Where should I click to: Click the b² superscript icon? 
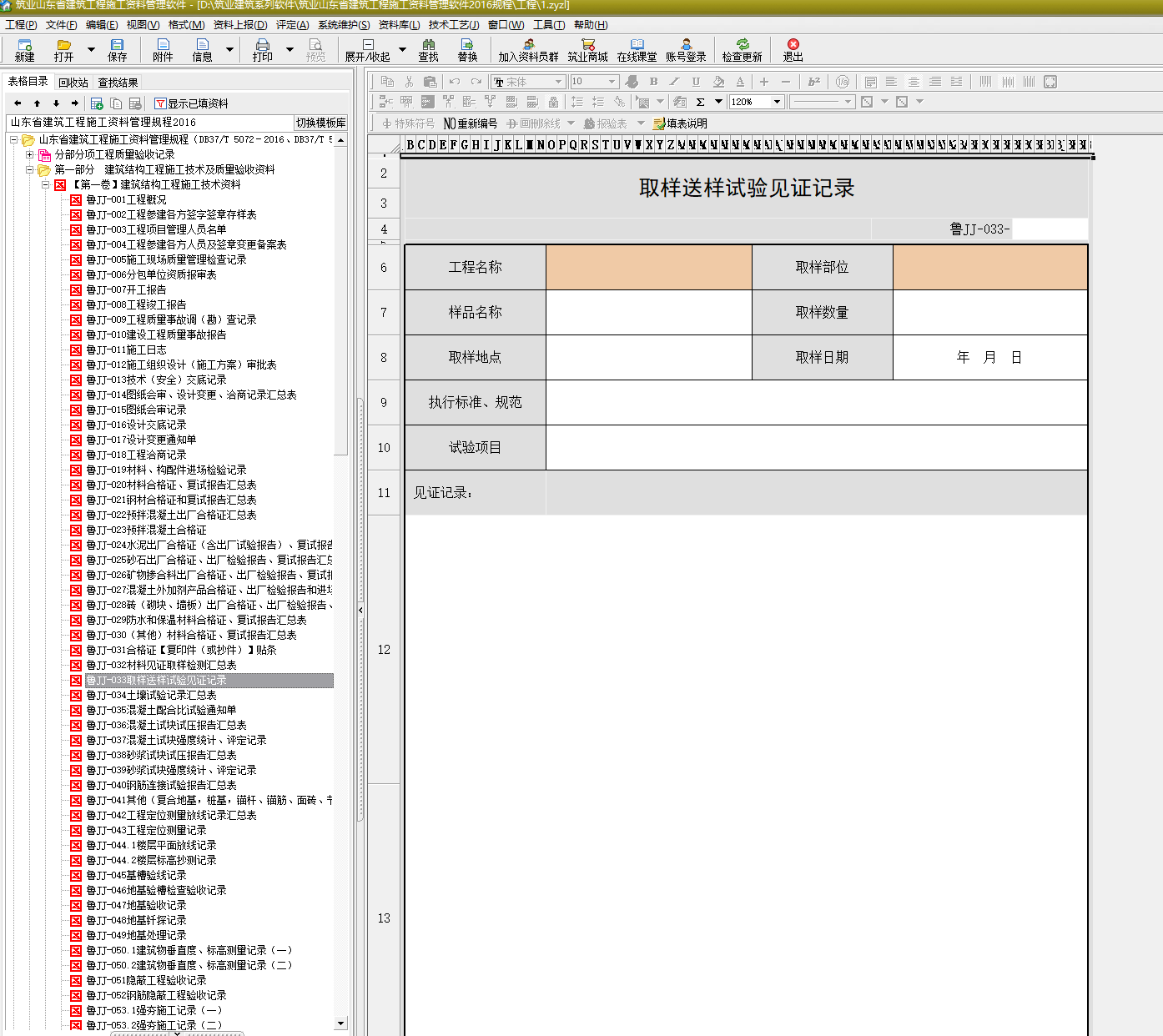tap(813, 82)
